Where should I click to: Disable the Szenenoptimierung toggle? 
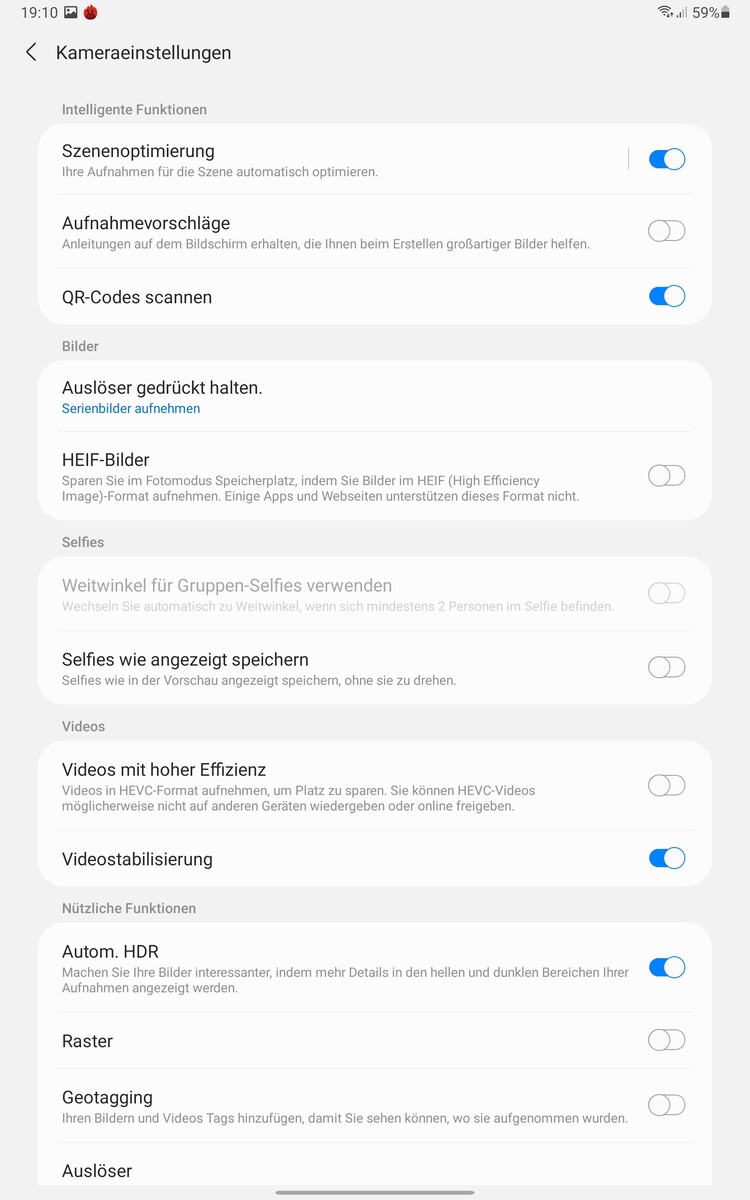point(666,159)
